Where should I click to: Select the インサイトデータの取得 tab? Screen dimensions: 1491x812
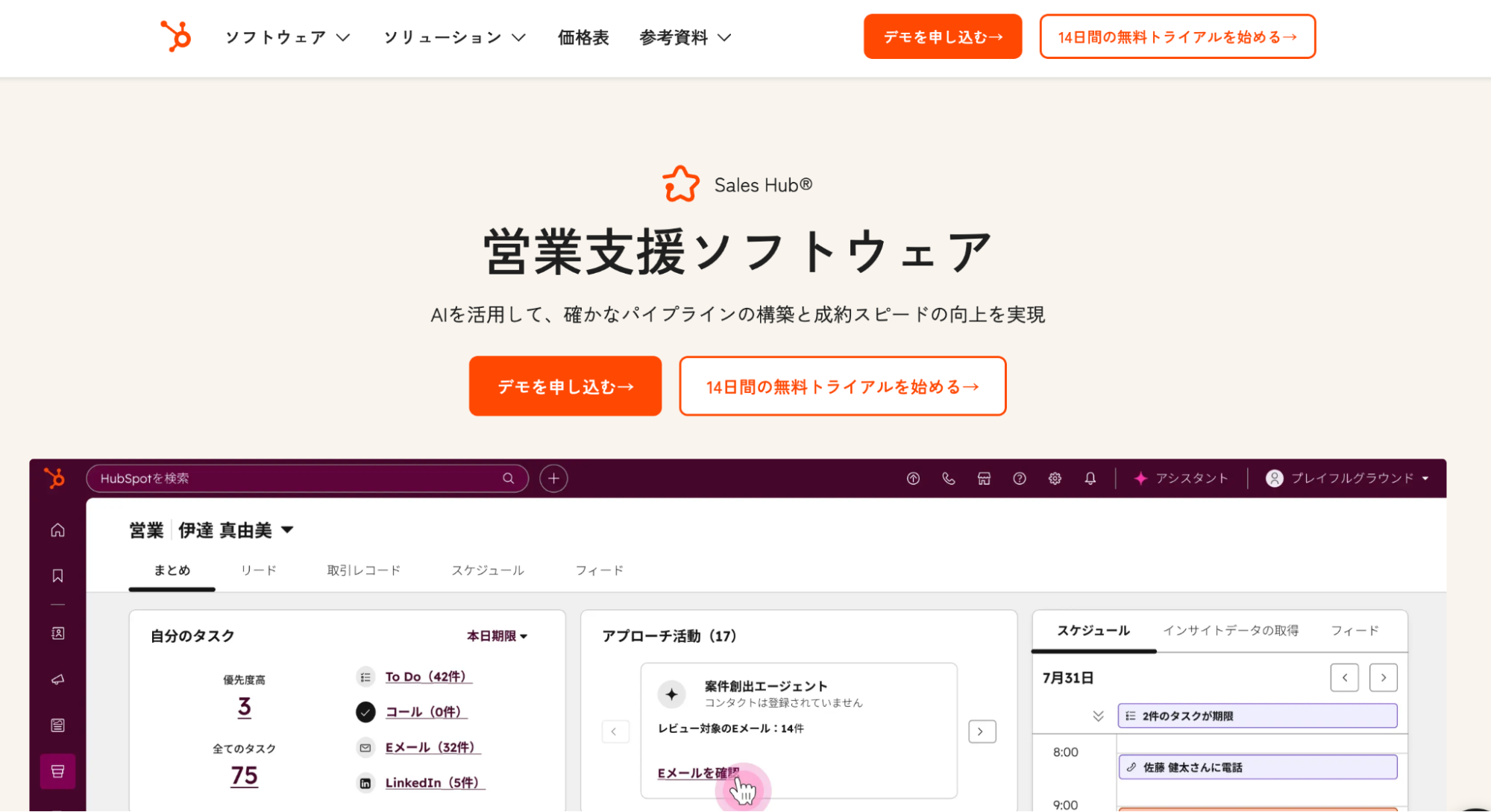point(1231,631)
